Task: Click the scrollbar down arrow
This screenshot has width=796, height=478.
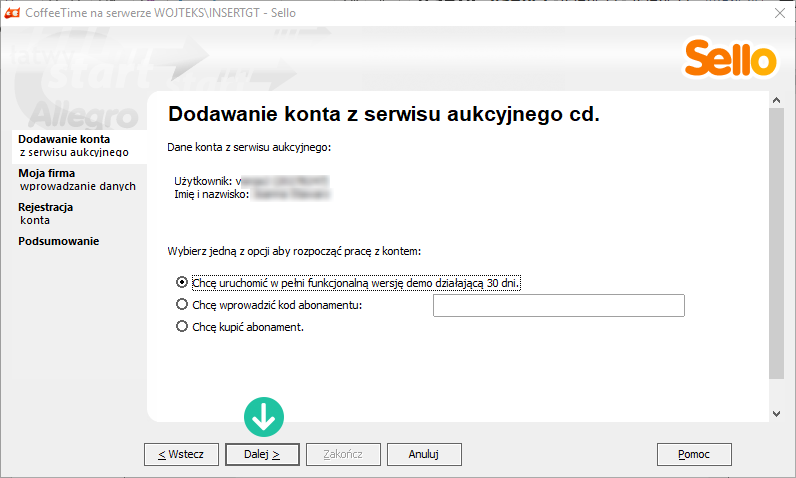Action: point(776,414)
